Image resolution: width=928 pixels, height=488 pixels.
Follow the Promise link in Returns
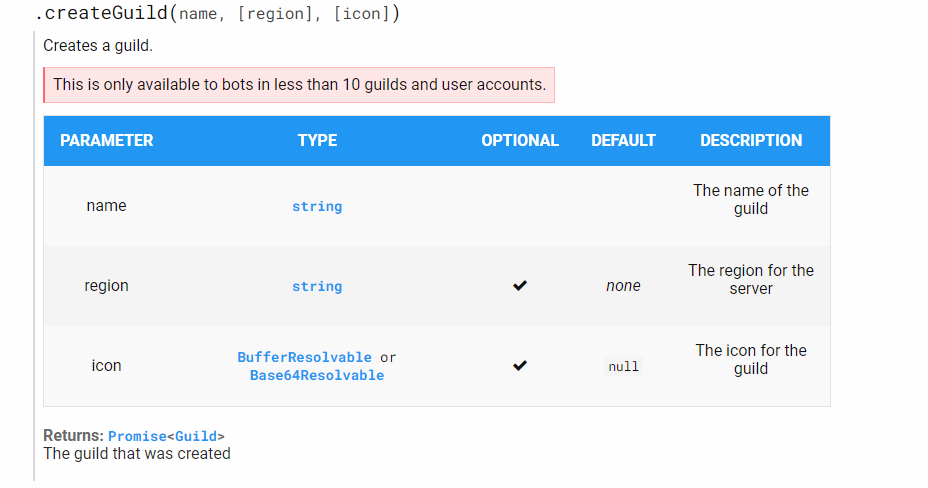click(x=137, y=437)
